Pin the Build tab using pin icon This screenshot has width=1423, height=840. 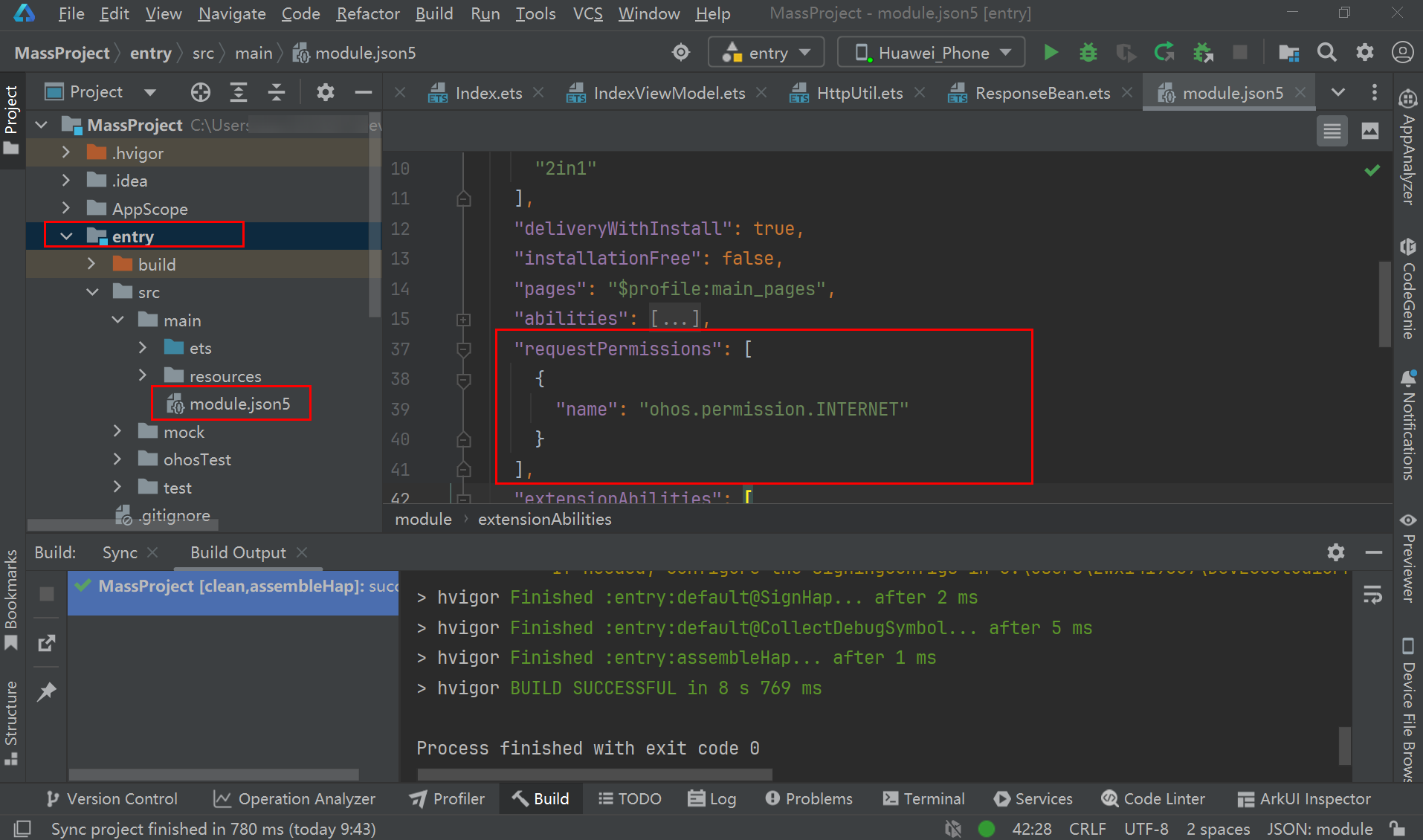click(x=47, y=691)
